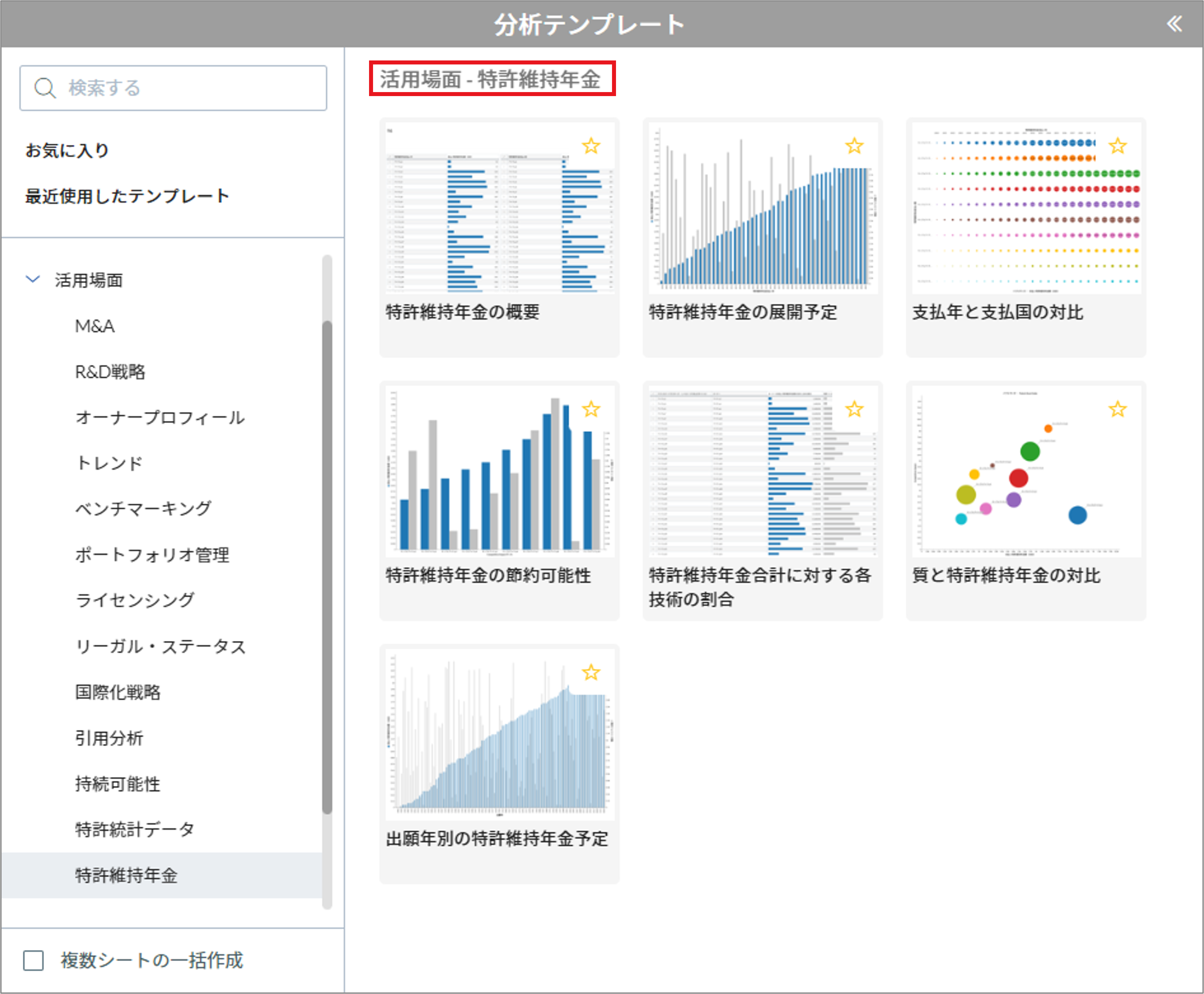1204x994 pixels.
Task: Favorite 支払年と支払国の対比 with its star
Action: [1118, 146]
